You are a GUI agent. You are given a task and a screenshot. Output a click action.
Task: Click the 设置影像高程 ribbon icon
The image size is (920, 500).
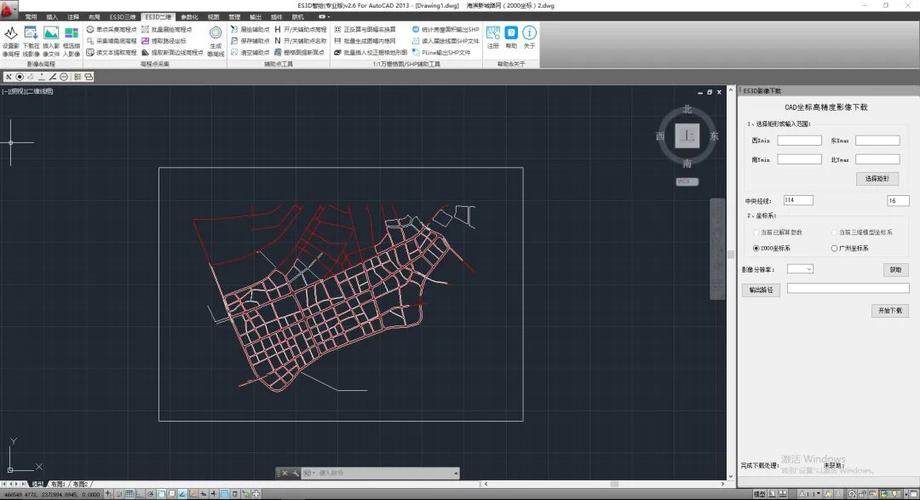(11, 41)
